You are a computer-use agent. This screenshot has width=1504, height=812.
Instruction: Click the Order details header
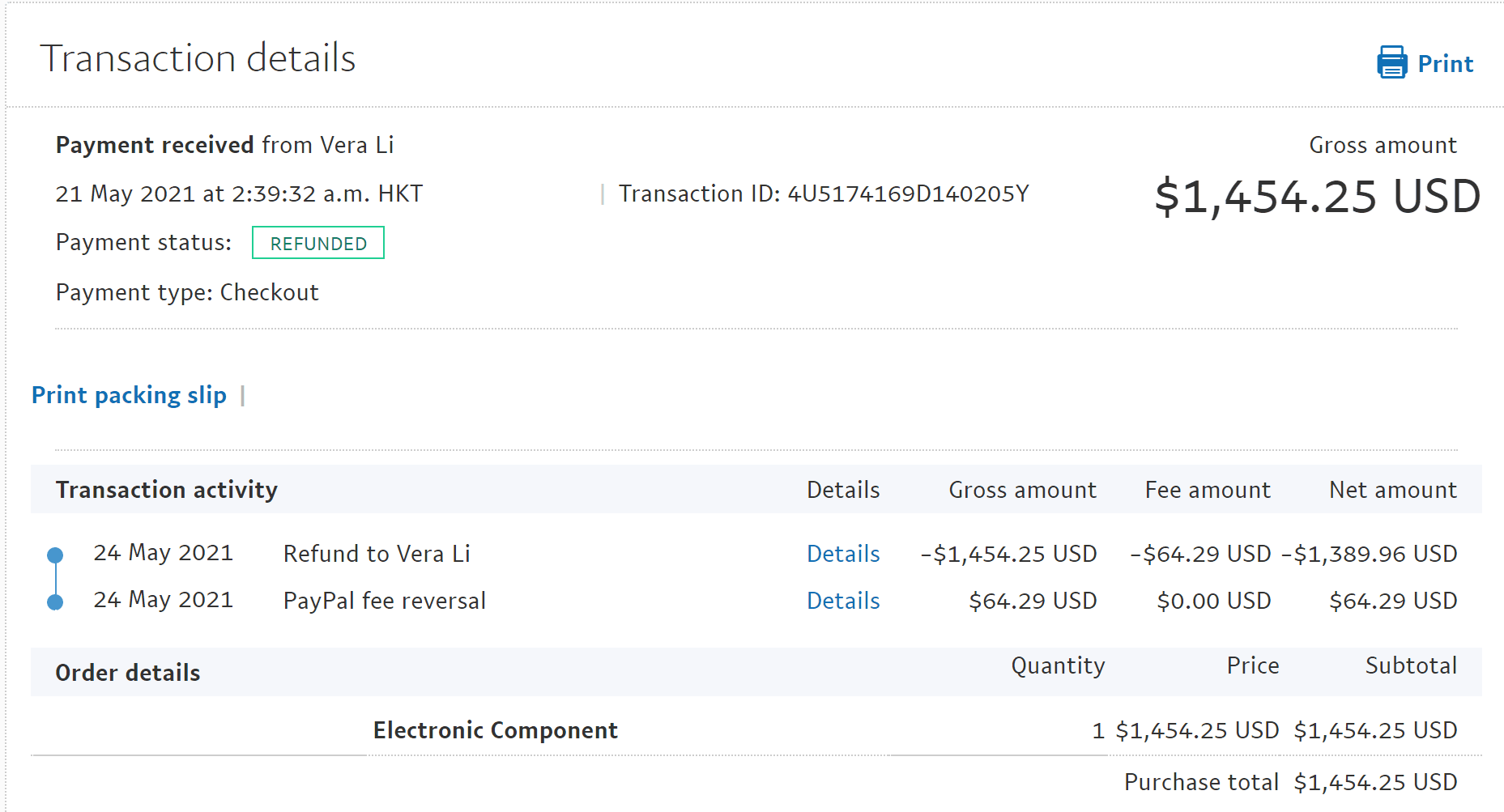click(127, 673)
